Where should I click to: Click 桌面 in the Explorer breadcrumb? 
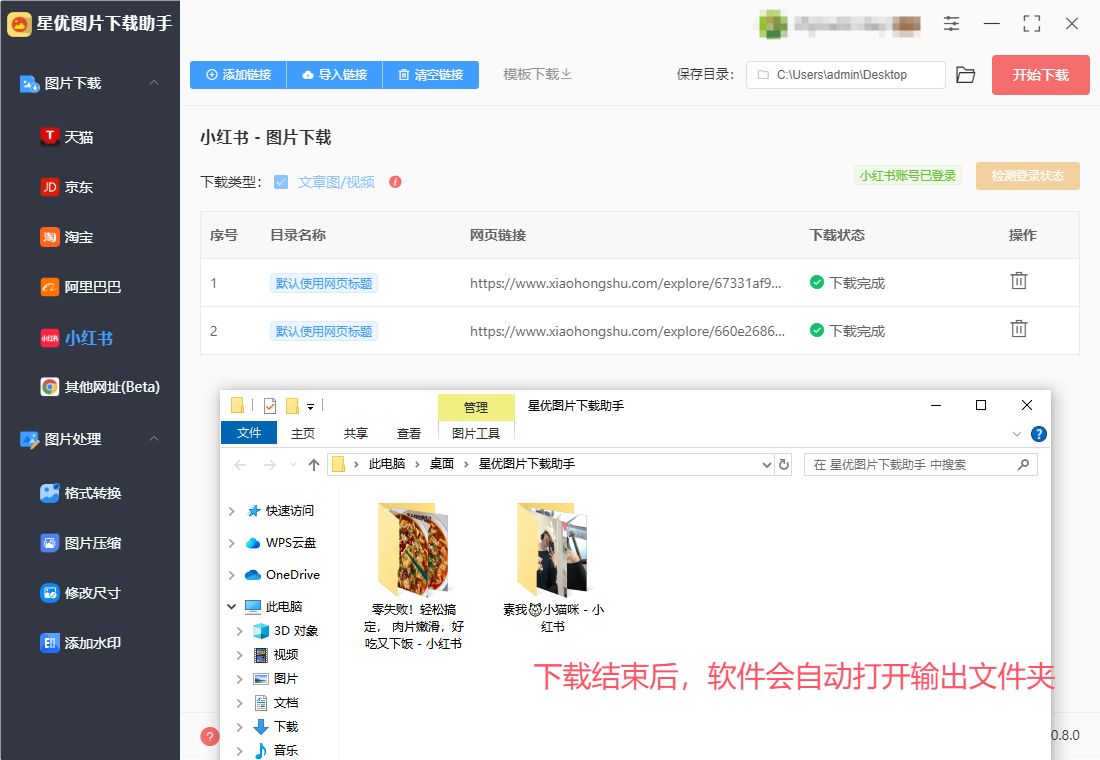tap(442, 464)
